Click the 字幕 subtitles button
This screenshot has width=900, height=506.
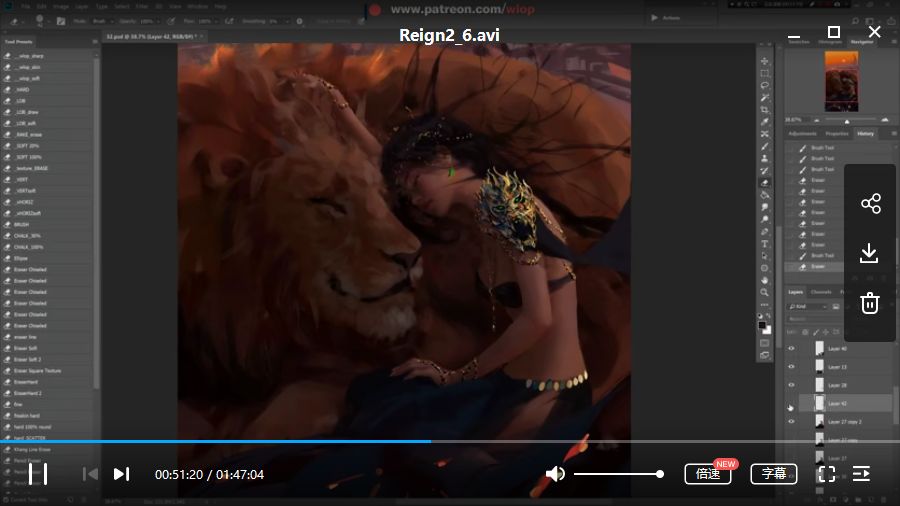tap(774, 474)
